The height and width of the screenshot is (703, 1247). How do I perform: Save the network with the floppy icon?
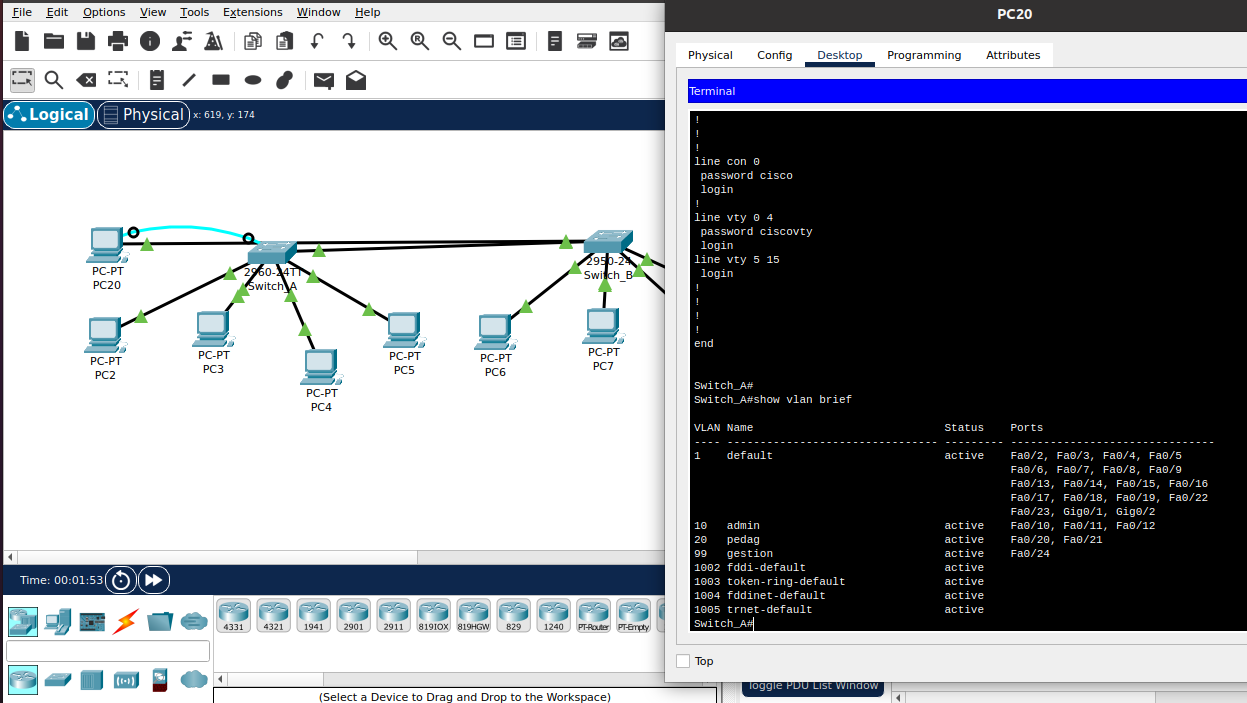point(86,41)
